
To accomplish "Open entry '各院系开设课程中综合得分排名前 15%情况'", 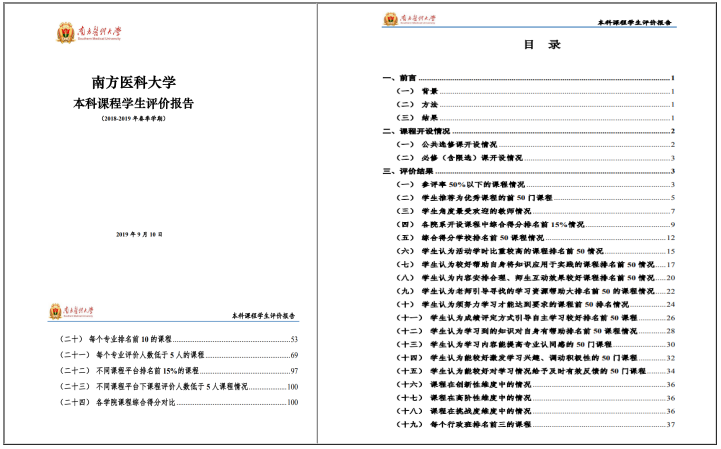I will point(535,225).
